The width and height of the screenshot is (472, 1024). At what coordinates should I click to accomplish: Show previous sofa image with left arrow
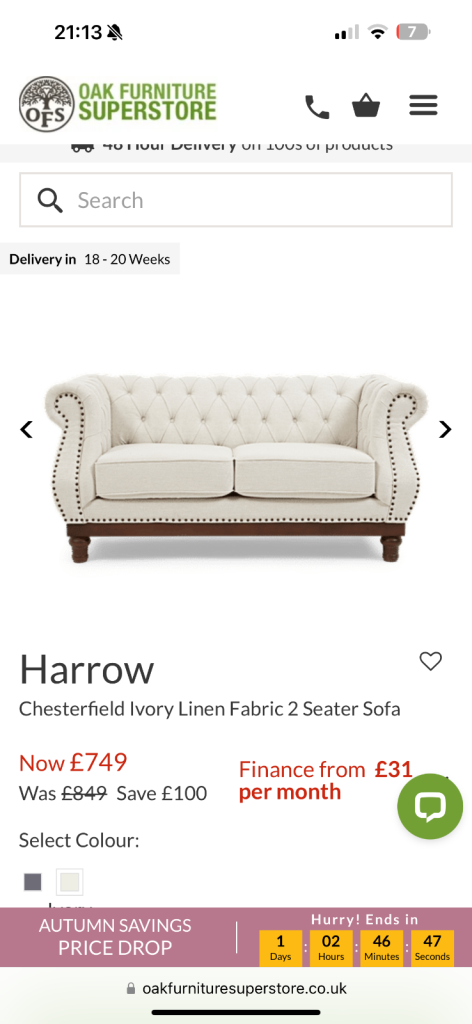click(x=26, y=429)
